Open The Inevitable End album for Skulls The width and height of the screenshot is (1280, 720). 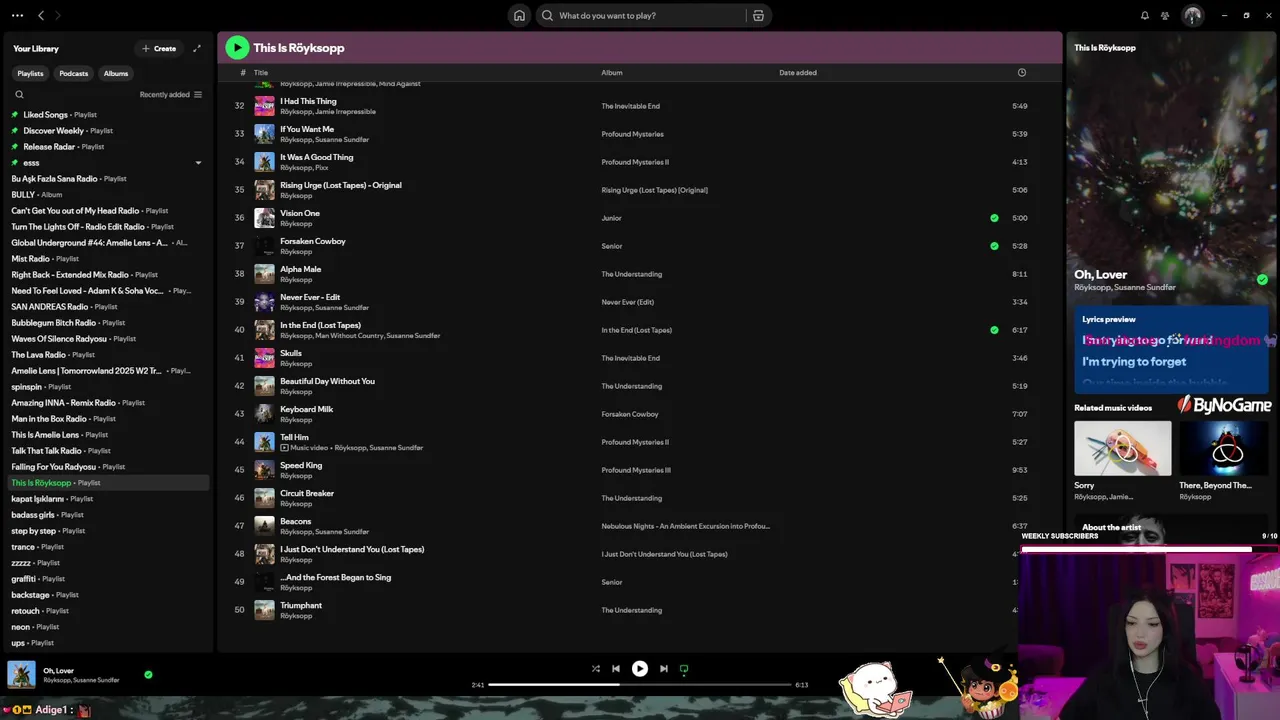630,358
